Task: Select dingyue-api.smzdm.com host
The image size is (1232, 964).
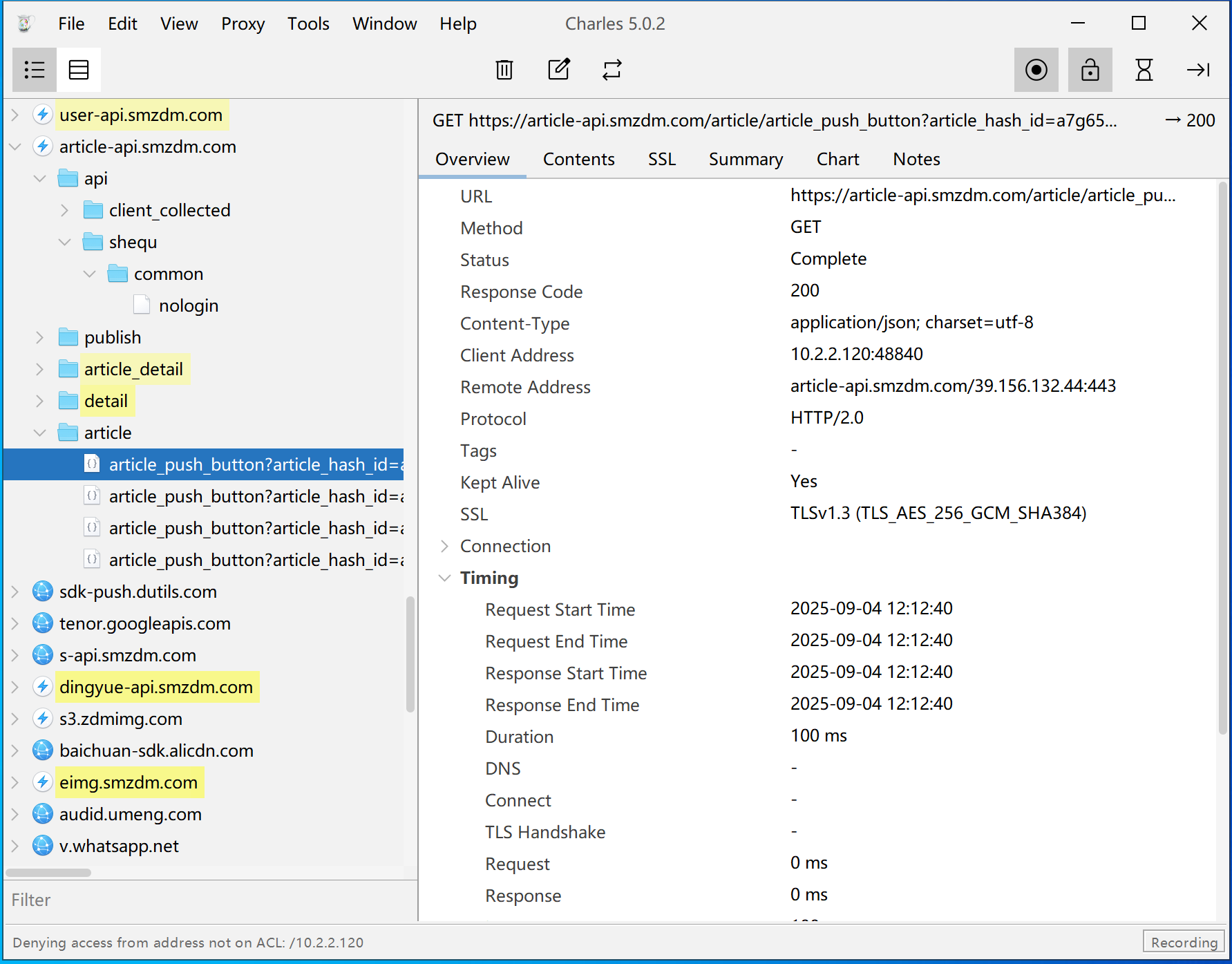Action: click(156, 687)
